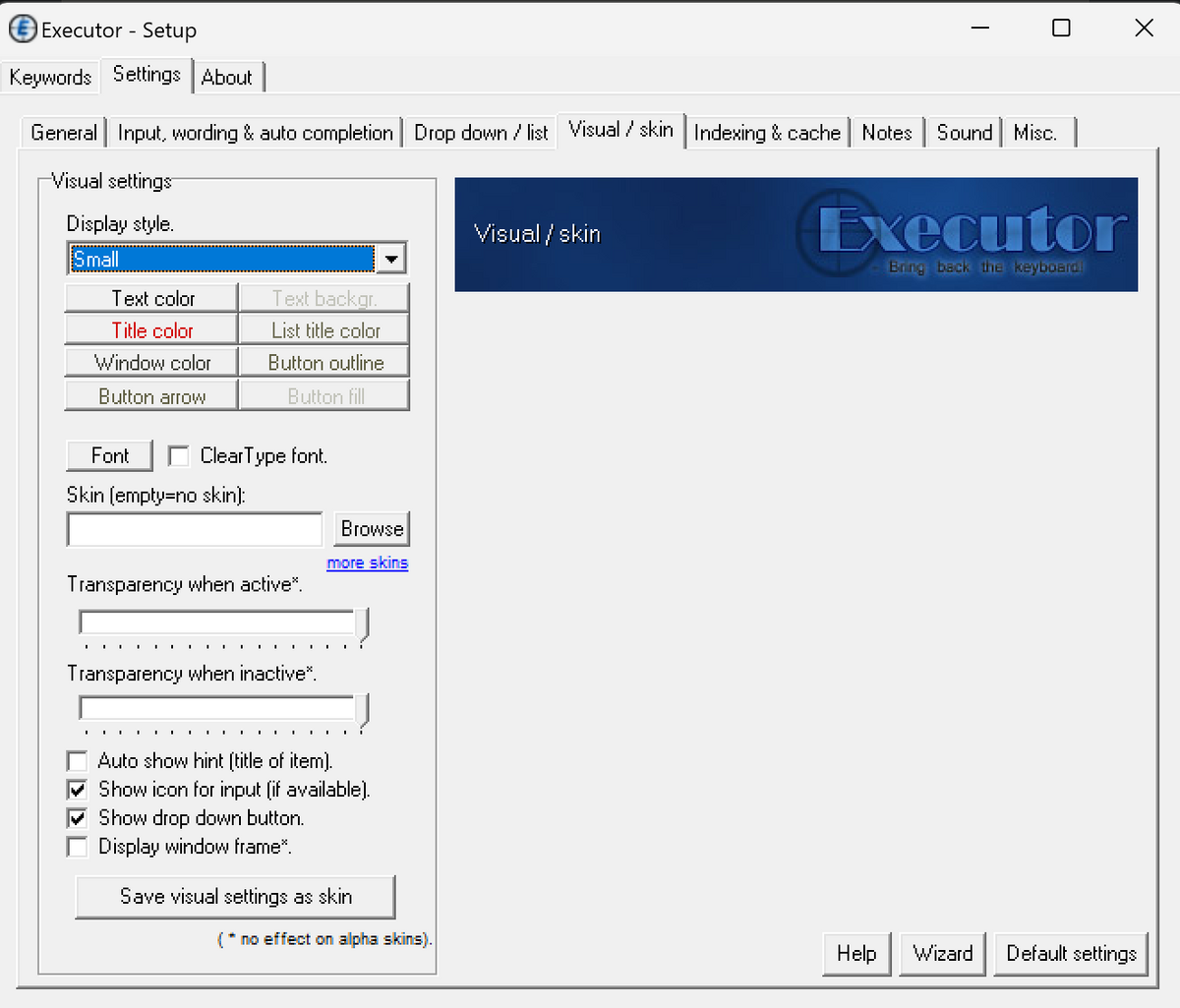Screen dimensions: 1180x1008
Task: Click the Skin path input field
Action: pyautogui.click(x=195, y=529)
